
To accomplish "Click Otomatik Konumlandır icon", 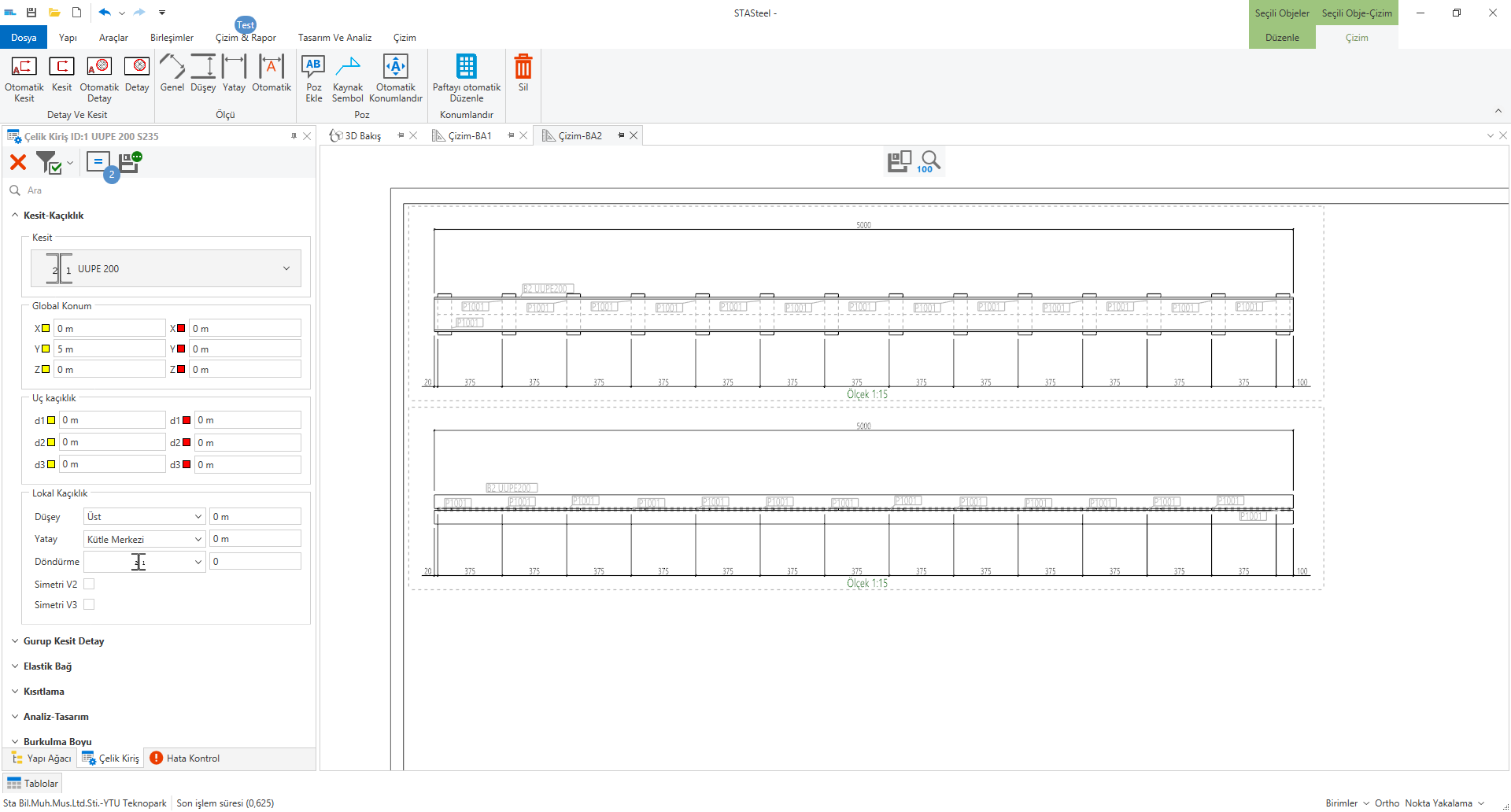I will point(395,68).
